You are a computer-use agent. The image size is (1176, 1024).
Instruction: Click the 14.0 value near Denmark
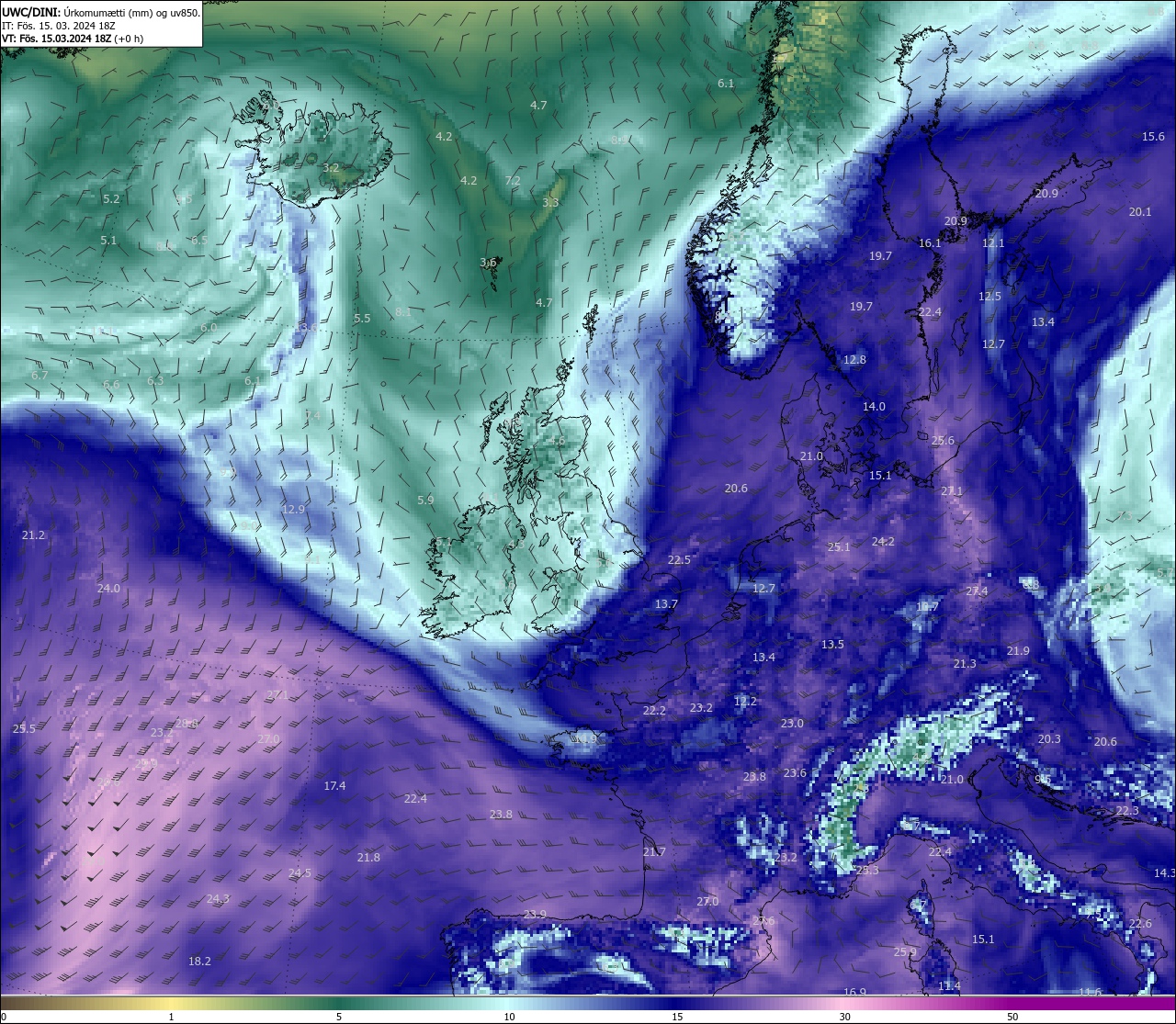[x=874, y=407]
